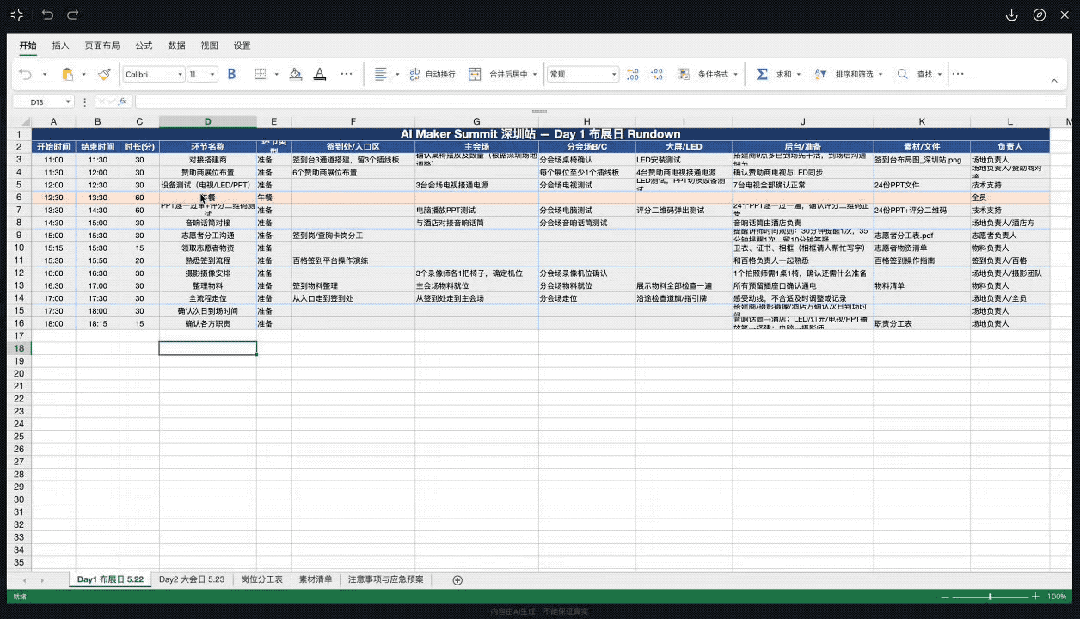Click the zoom out minus icon
The height and width of the screenshot is (619, 1080).
point(945,596)
